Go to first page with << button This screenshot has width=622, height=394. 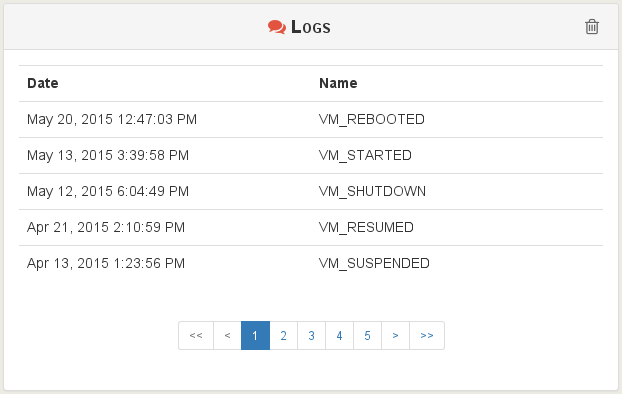(x=196, y=336)
